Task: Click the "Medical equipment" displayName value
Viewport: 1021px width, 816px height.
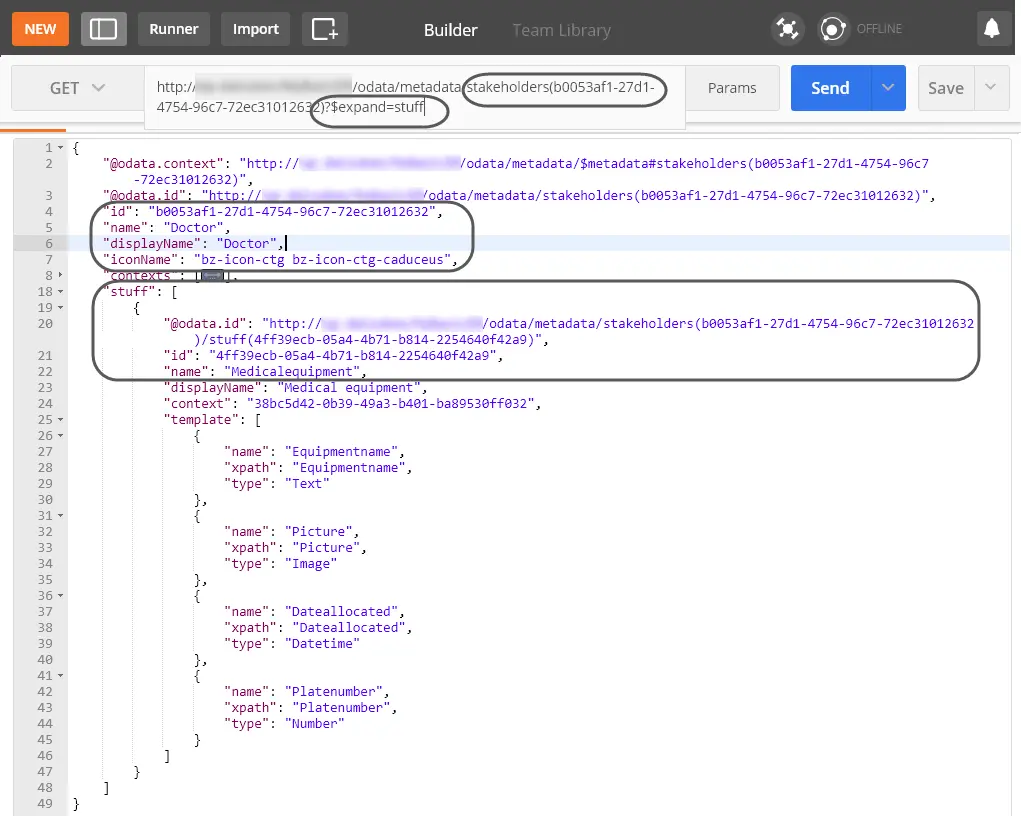Action: (349, 388)
